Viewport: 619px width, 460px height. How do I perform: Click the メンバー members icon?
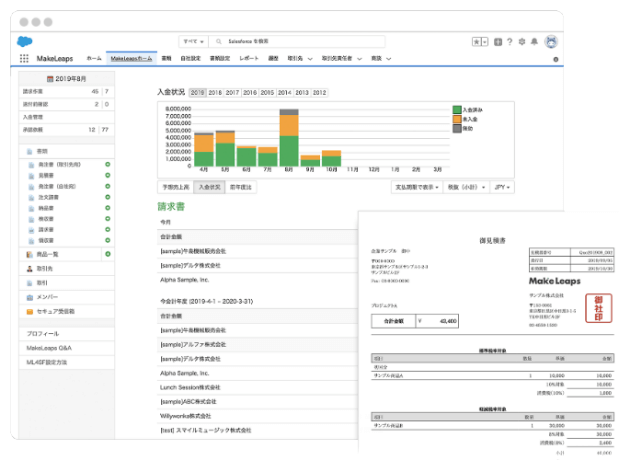[30, 297]
